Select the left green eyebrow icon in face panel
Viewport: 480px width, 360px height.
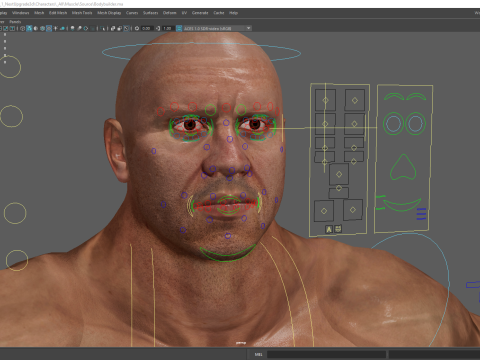click(x=394, y=97)
